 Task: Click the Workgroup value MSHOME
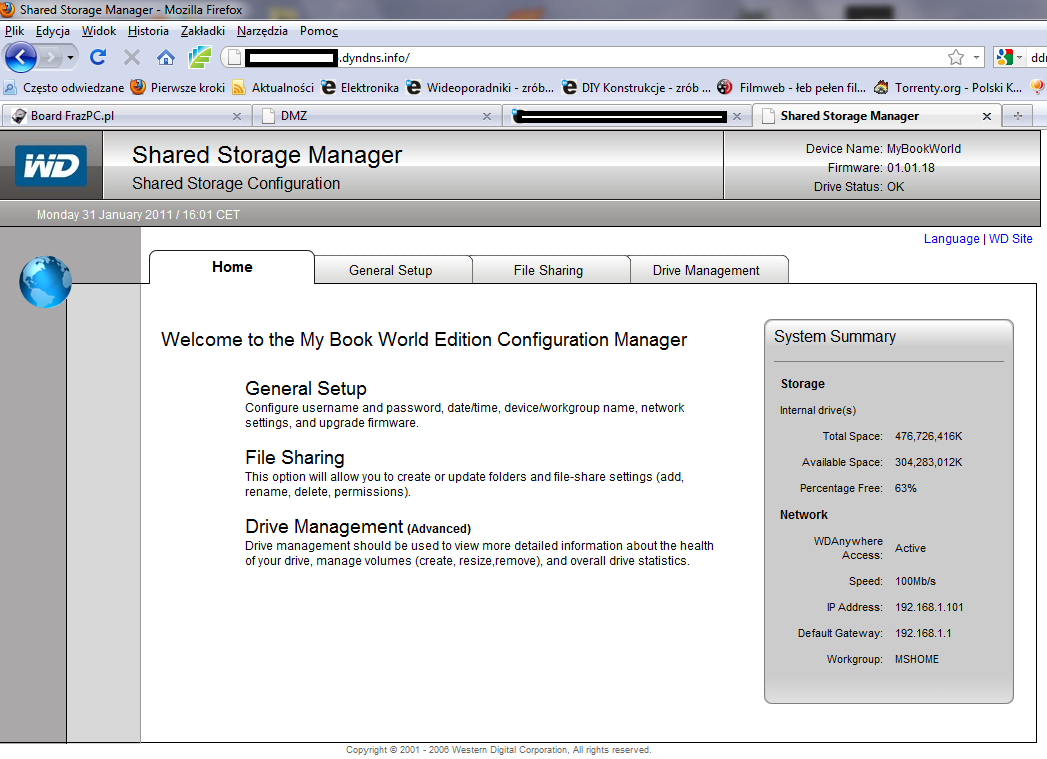pos(917,659)
